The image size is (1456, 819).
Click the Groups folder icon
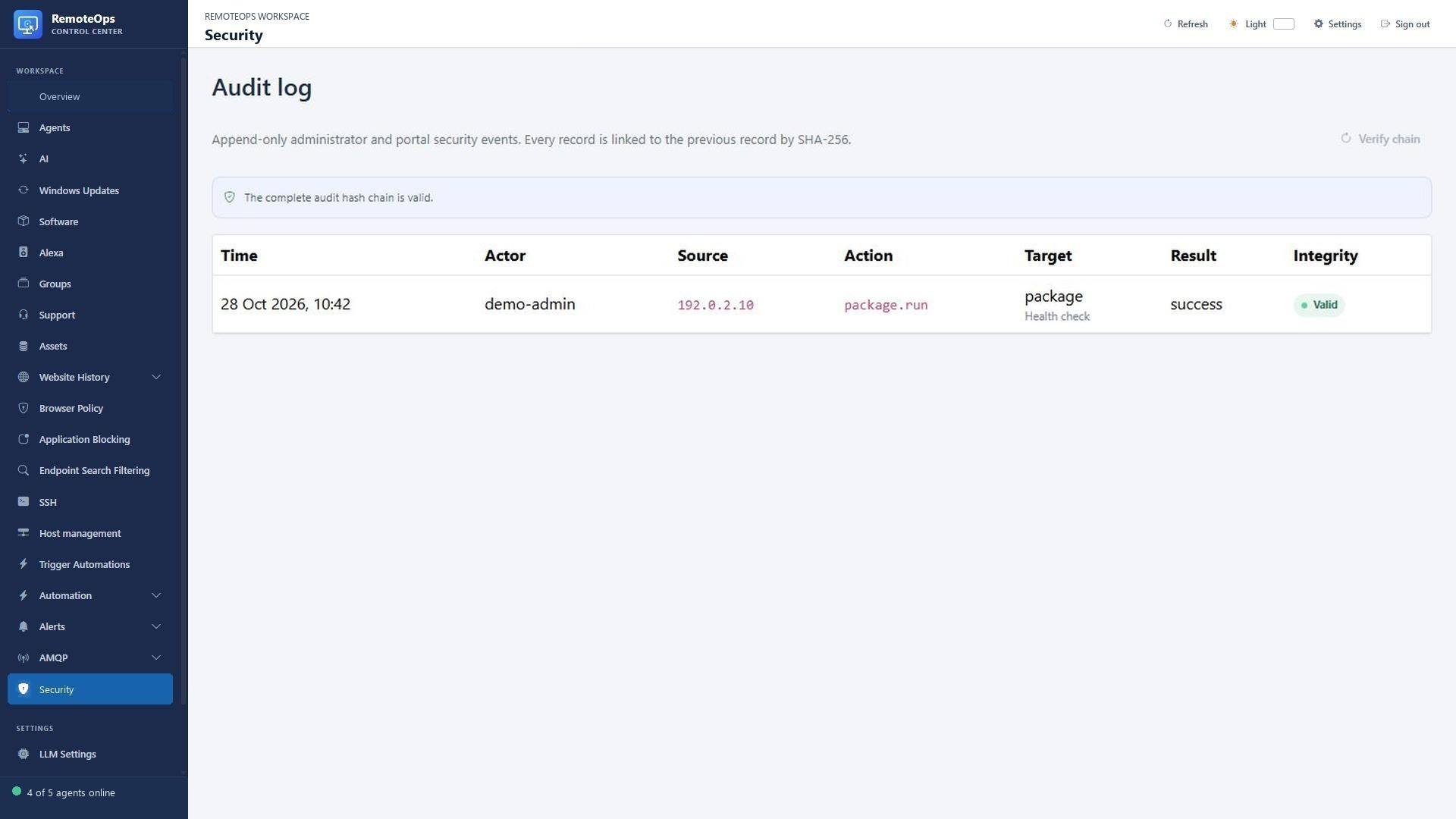[x=24, y=284]
